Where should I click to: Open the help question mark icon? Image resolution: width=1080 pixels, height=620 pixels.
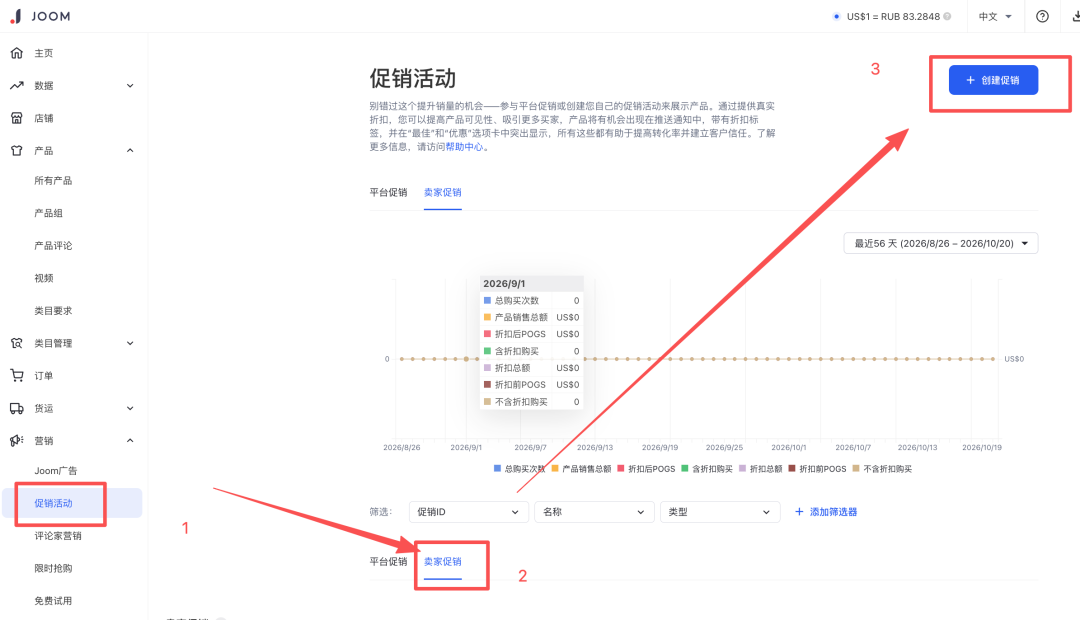(1042, 16)
